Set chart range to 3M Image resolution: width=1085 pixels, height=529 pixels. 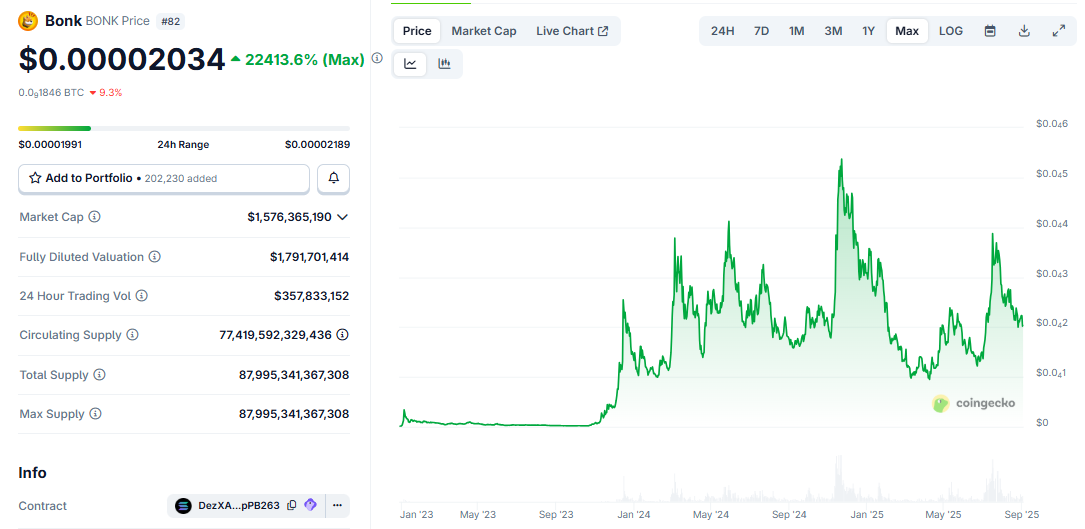point(833,31)
